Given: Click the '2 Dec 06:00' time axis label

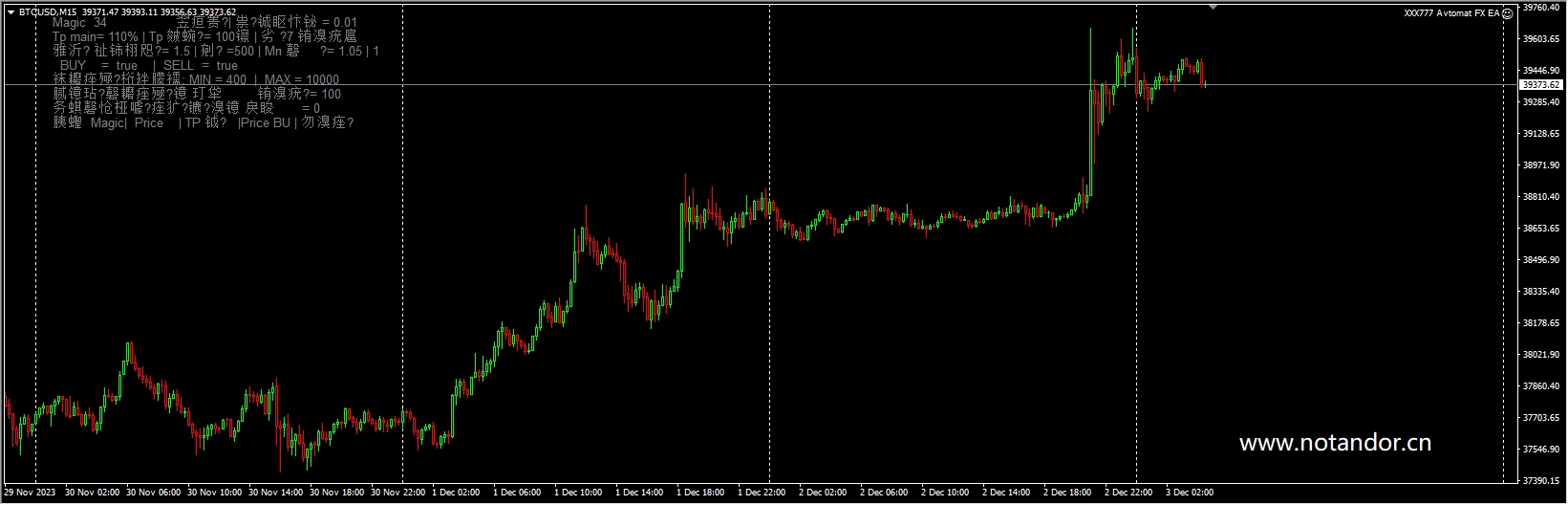Looking at the screenshot, I should click(884, 493).
